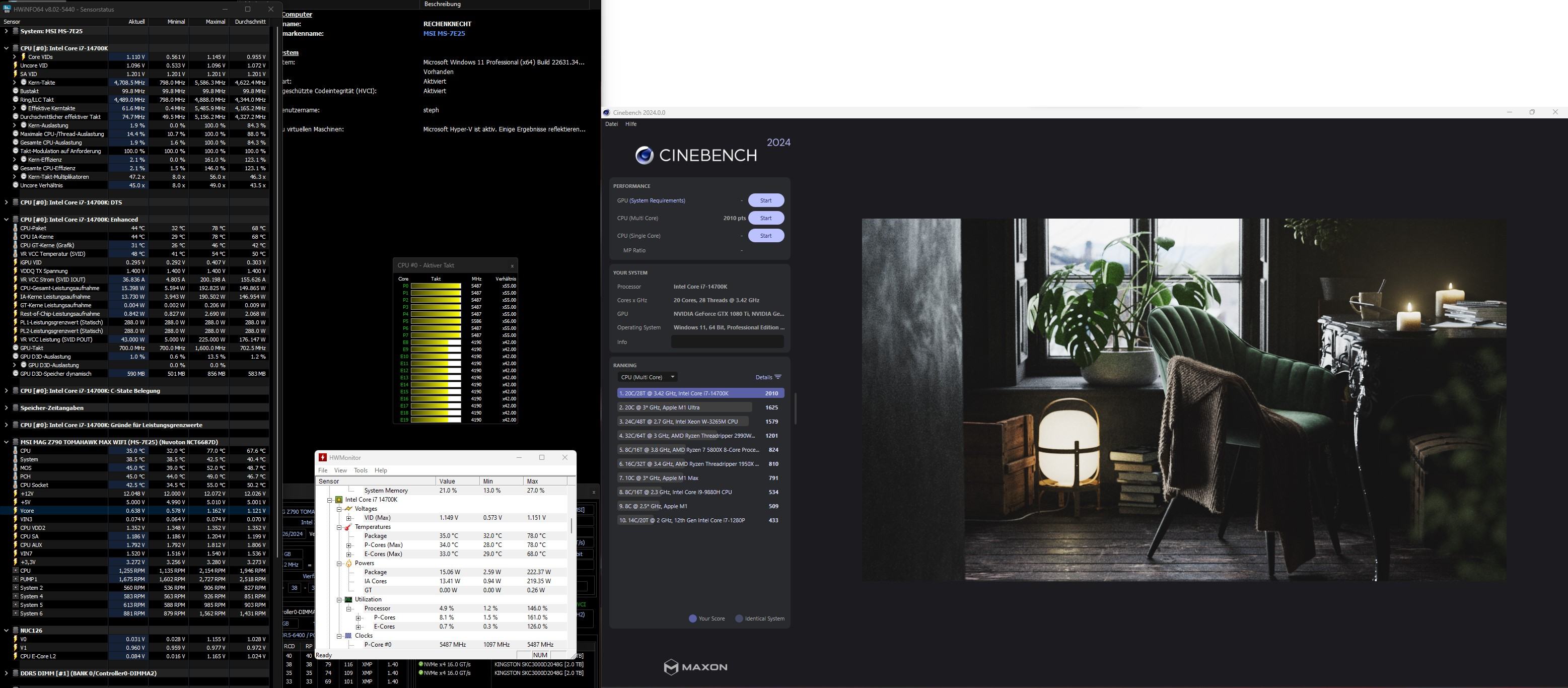1568x688 pixels.
Task: Open the CPU (Multi Core) ranking dropdown
Action: coord(647,377)
